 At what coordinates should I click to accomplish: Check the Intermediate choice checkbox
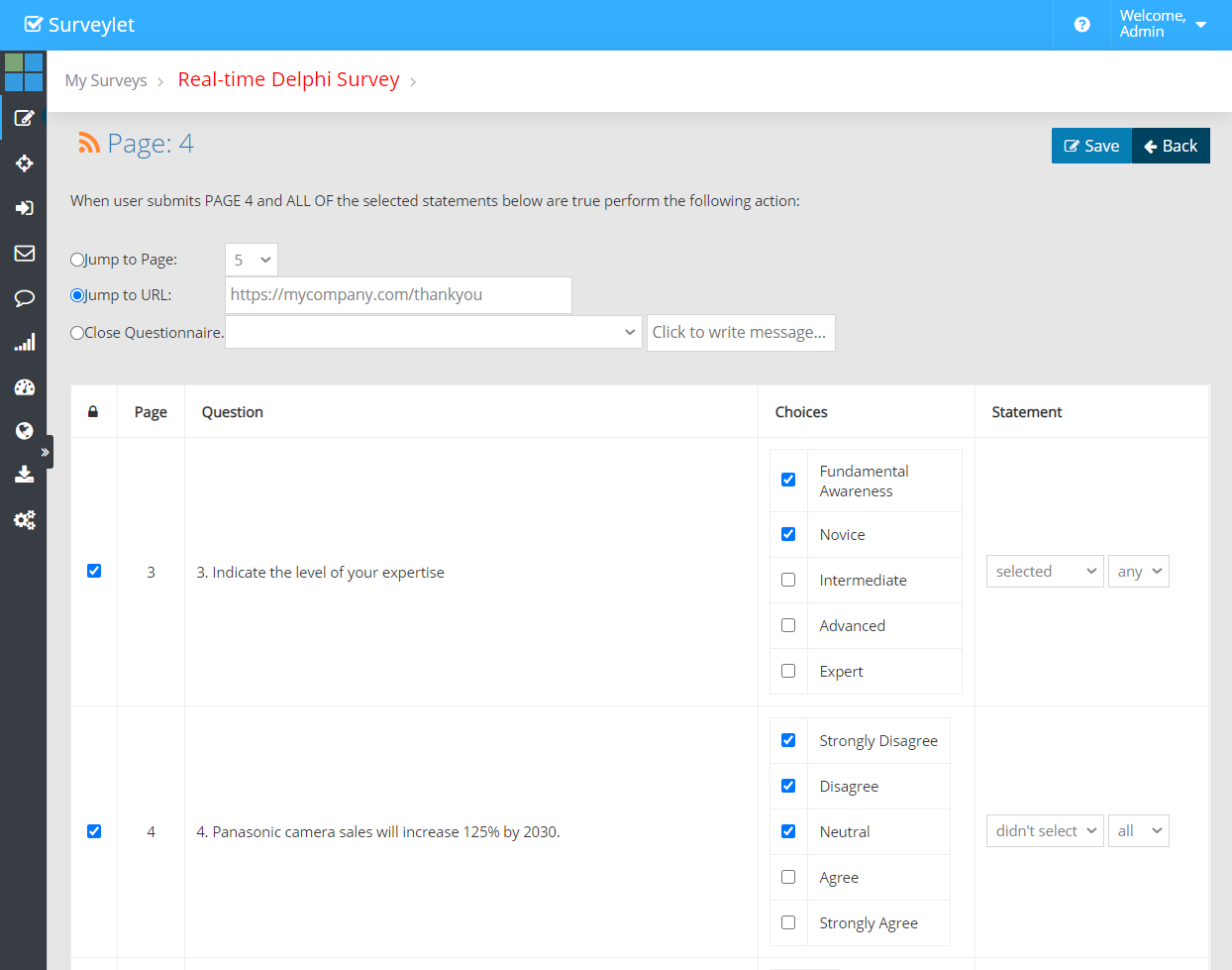788,580
